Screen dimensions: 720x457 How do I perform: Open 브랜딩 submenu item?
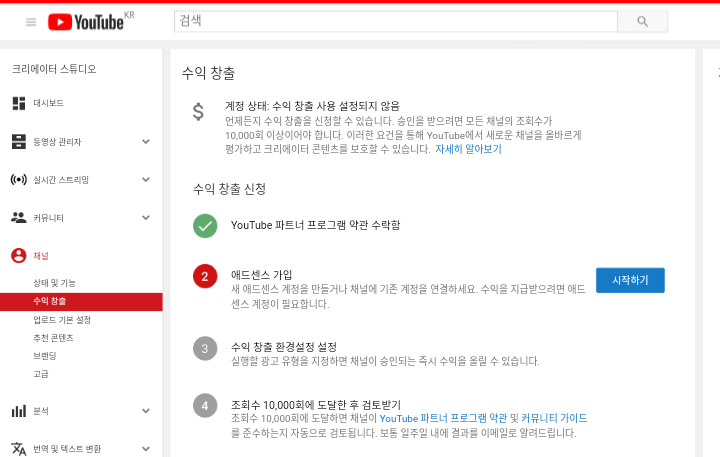click(x=45, y=356)
